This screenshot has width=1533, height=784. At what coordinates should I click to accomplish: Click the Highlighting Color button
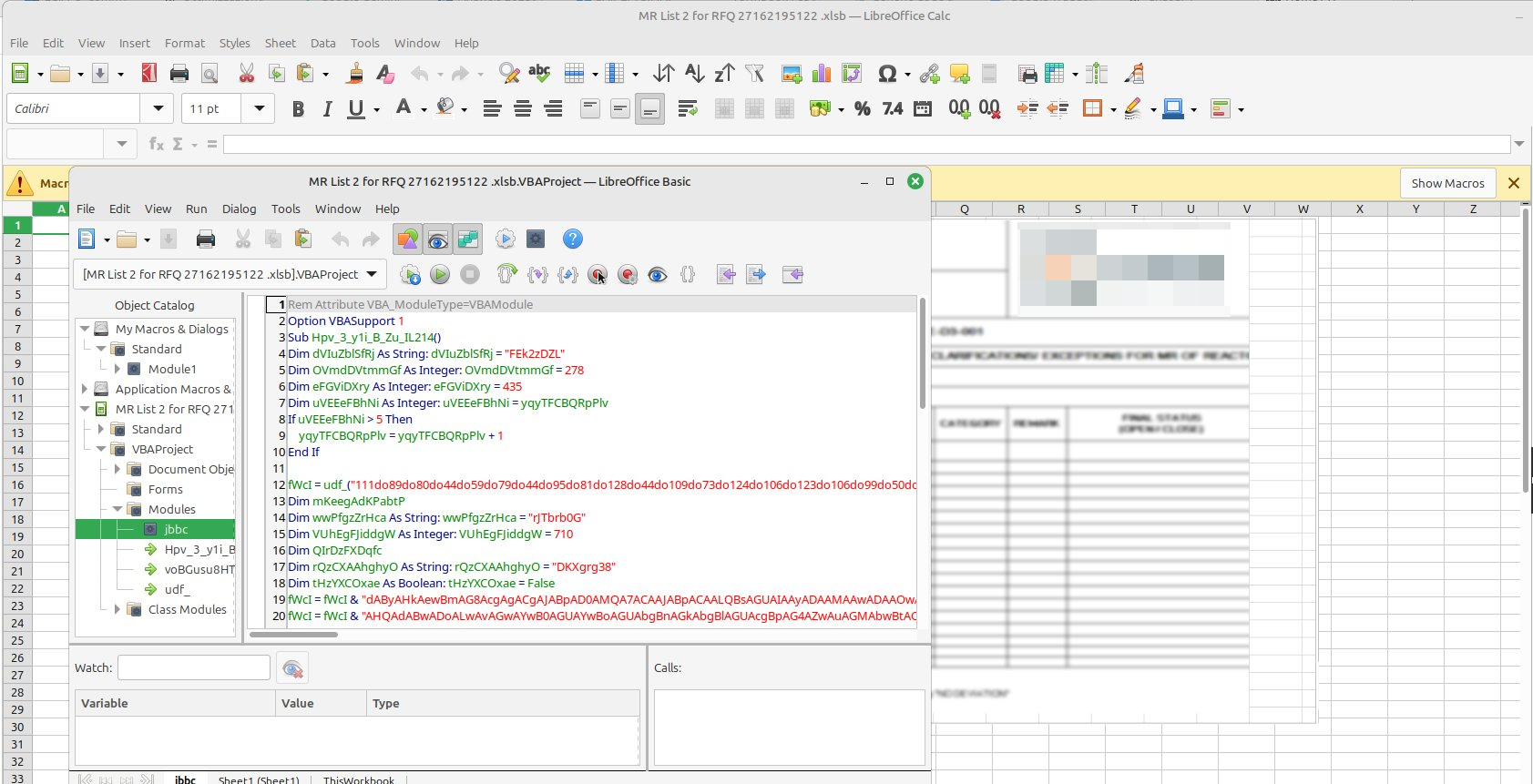tap(445, 108)
